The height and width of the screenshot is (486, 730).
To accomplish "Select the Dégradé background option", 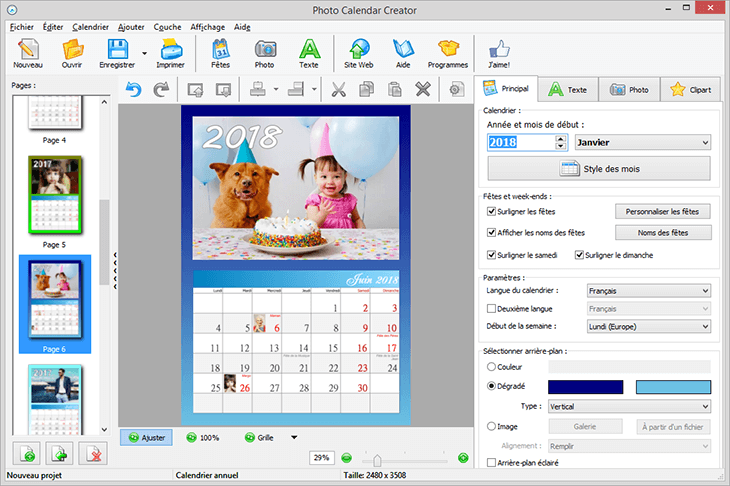I will [491, 386].
